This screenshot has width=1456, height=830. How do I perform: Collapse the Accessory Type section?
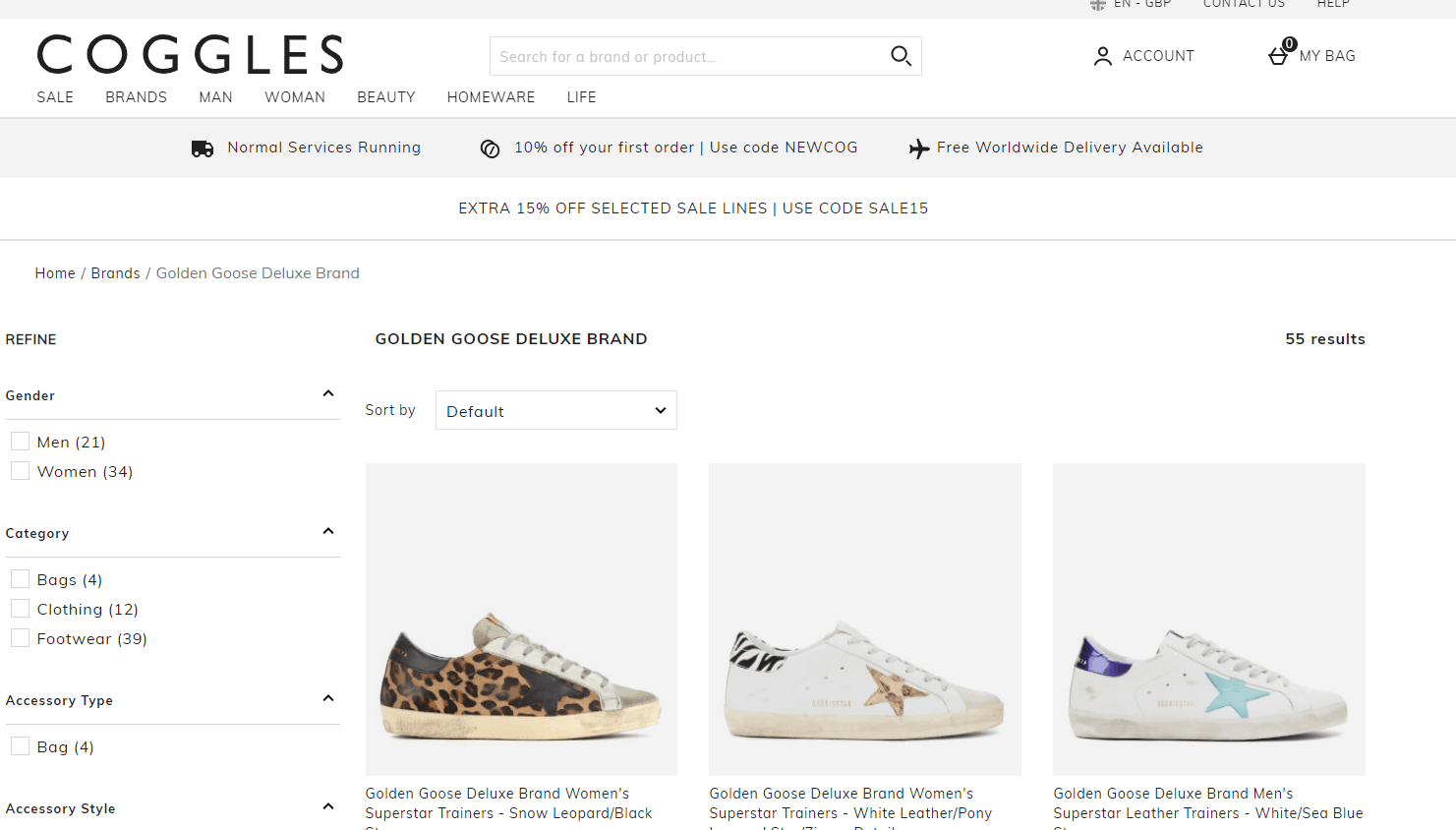click(328, 698)
